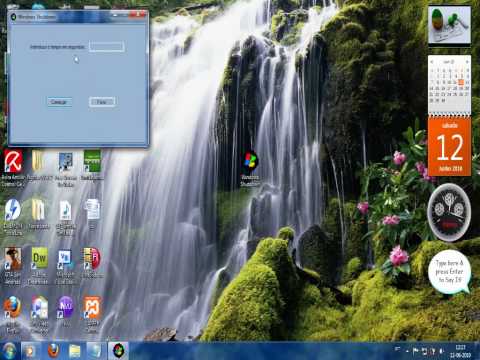The height and width of the screenshot is (360, 480).
Task: Show hidden system tray icons
Action: point(407,351)
